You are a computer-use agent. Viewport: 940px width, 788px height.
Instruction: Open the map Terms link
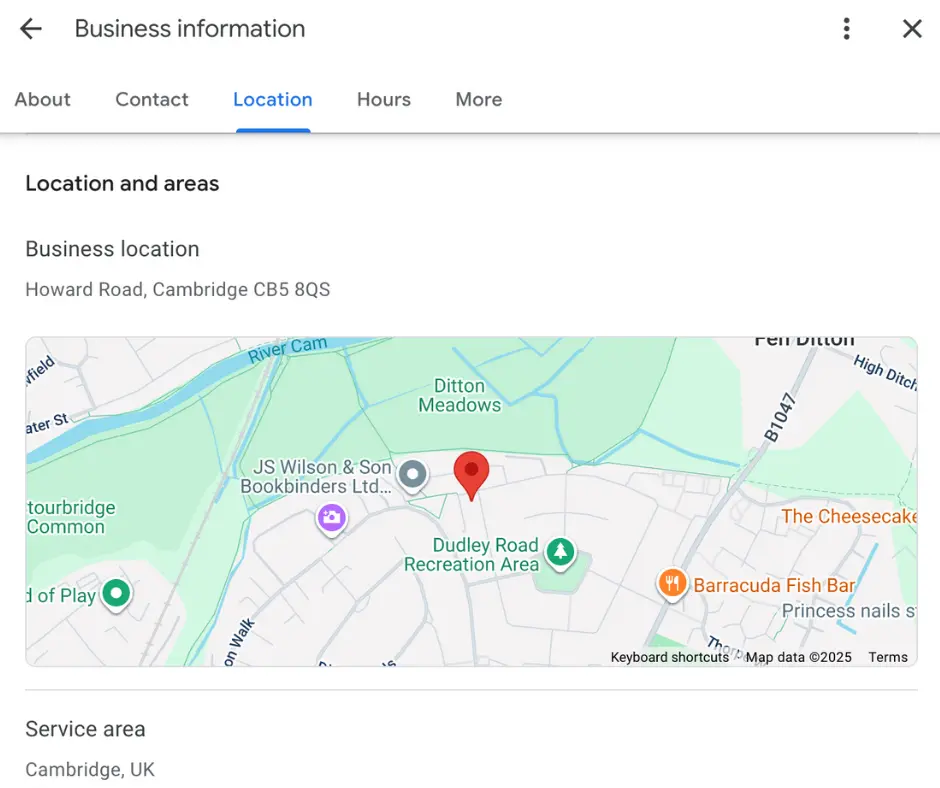tap(888, 657)
